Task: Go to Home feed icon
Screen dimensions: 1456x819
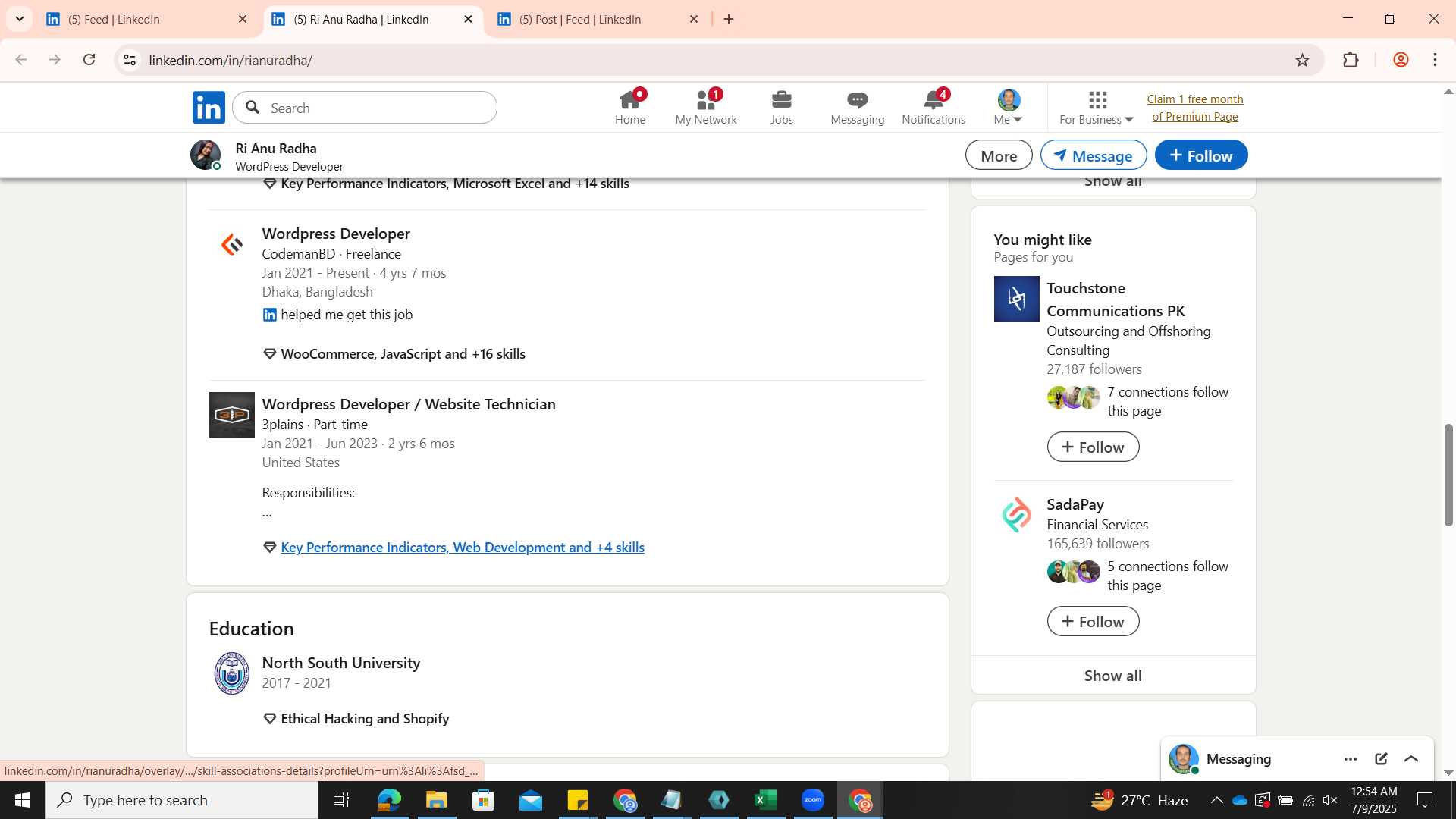Action: 629,108
